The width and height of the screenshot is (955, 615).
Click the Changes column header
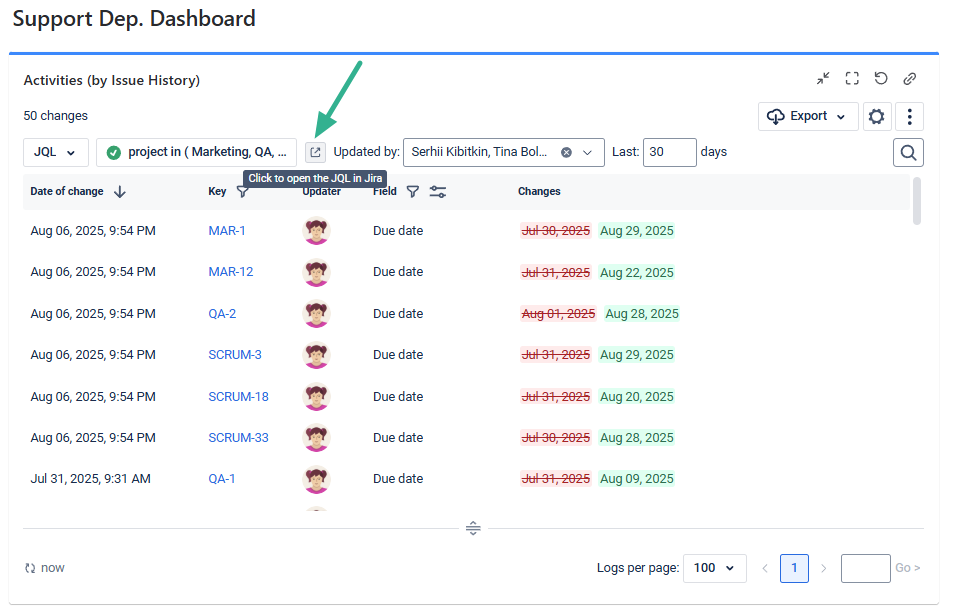(x=539, y=191)
